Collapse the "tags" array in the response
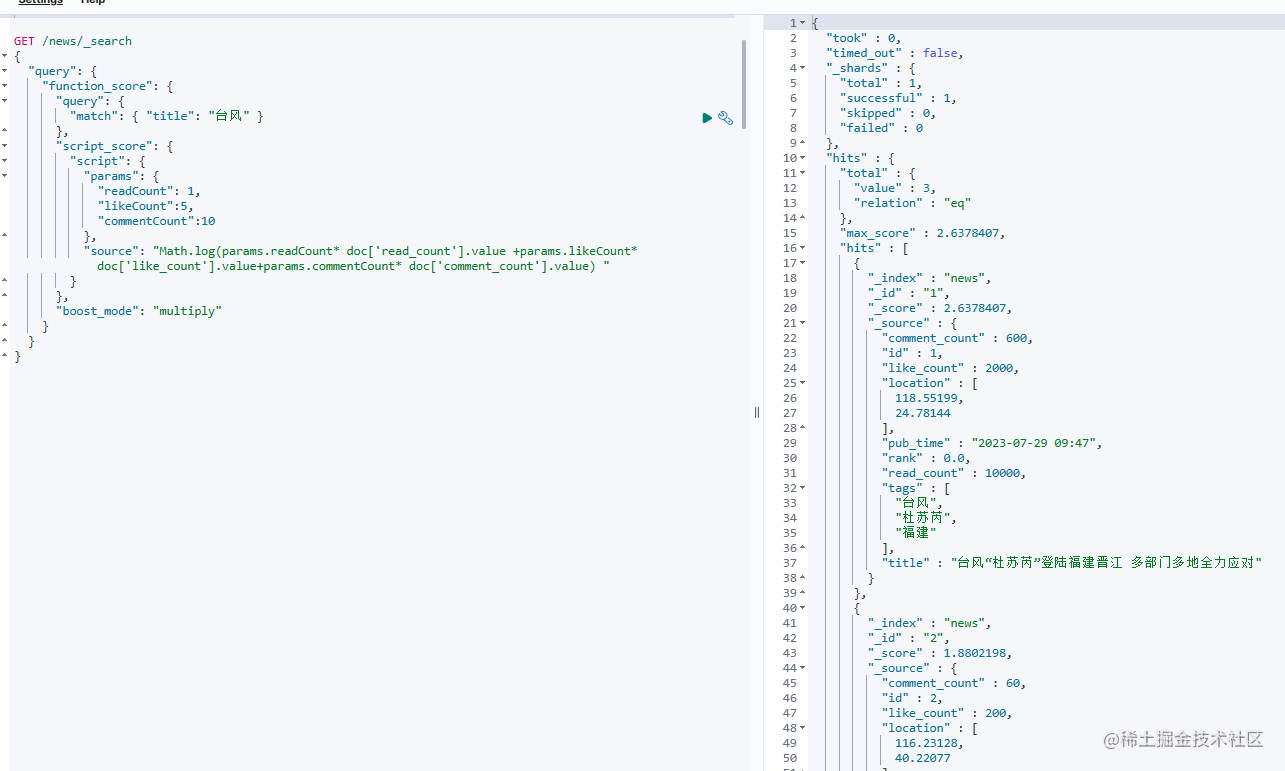This screenshot has height=771, width=1285. click(x=800, y=487)
